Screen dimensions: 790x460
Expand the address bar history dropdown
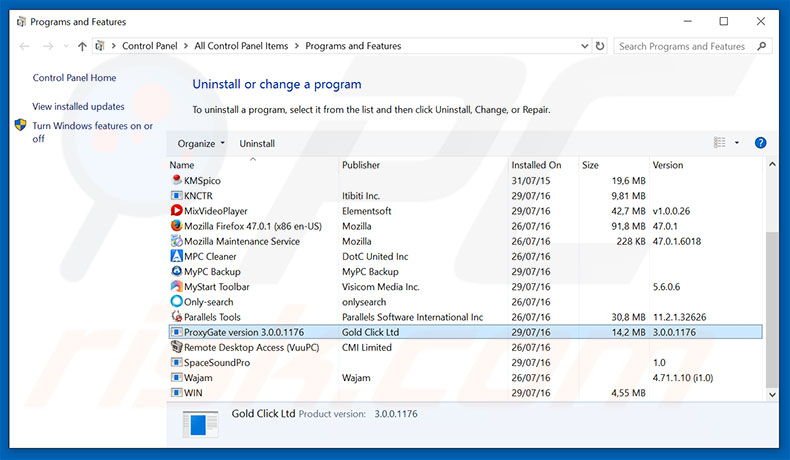(584, 46)
